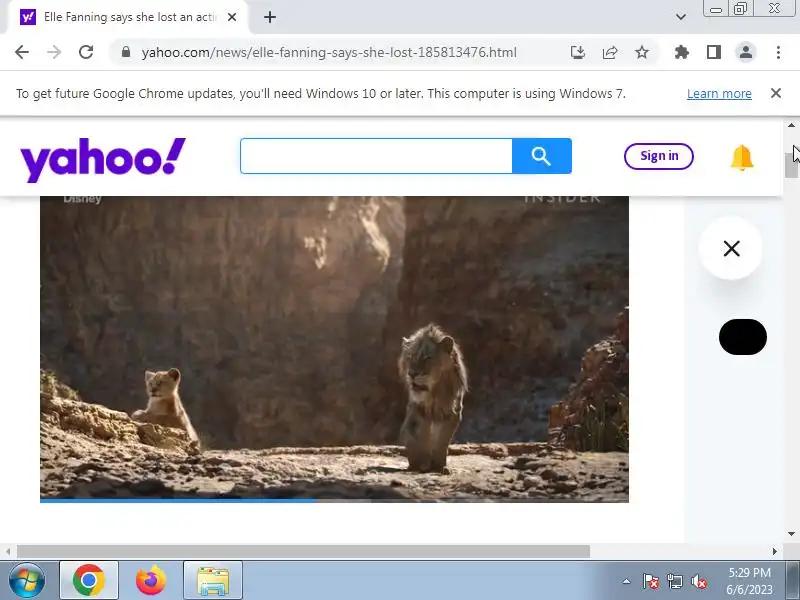Open the taskbar clock showing 5:29 PM
This screenshot has width=800, height=600.
pos(749,581)
